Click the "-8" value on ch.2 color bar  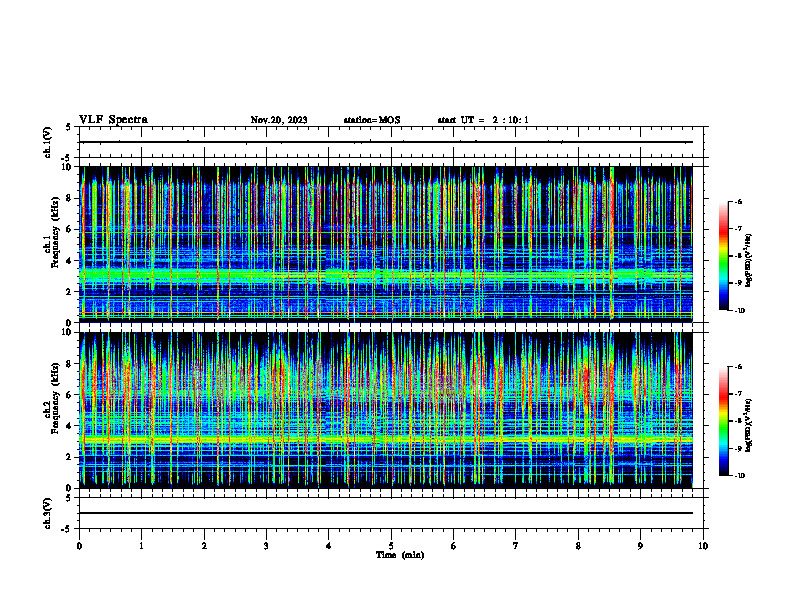739,421
